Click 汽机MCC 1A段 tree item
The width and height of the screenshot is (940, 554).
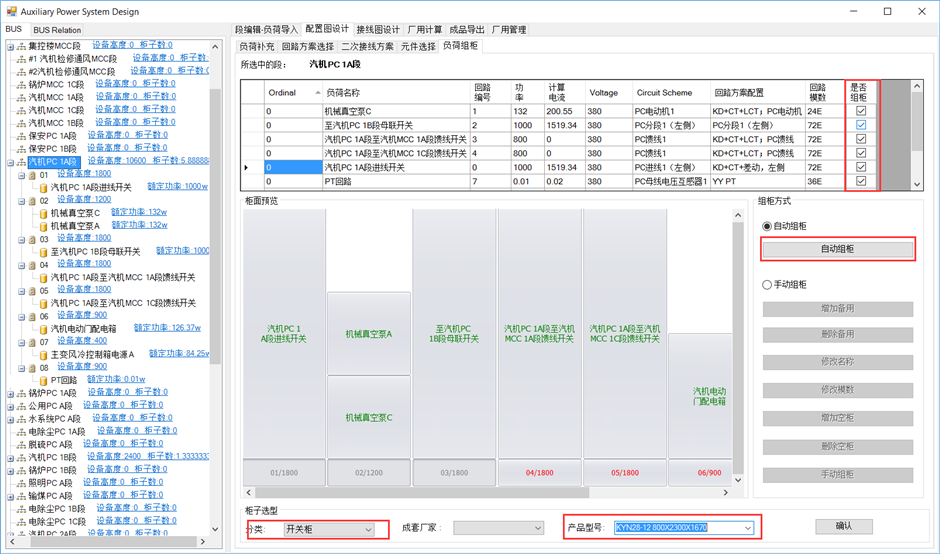(x=56, y=98)
